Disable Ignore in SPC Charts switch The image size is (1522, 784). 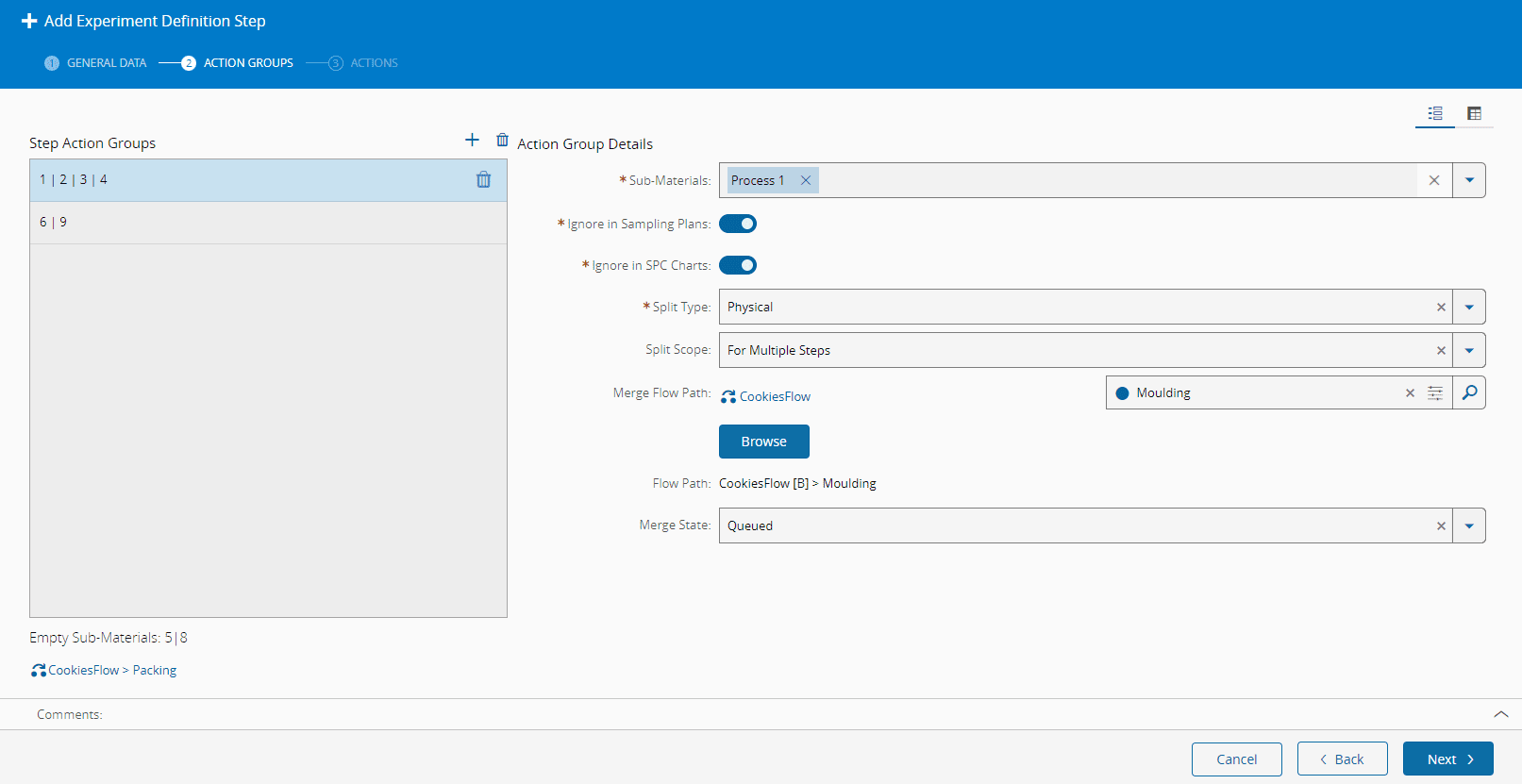[738, 265]
